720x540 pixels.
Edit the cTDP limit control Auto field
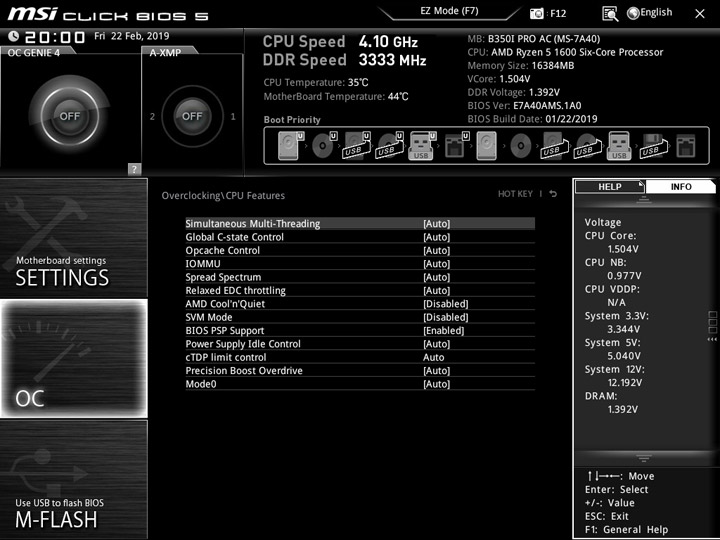click(433, 357)
